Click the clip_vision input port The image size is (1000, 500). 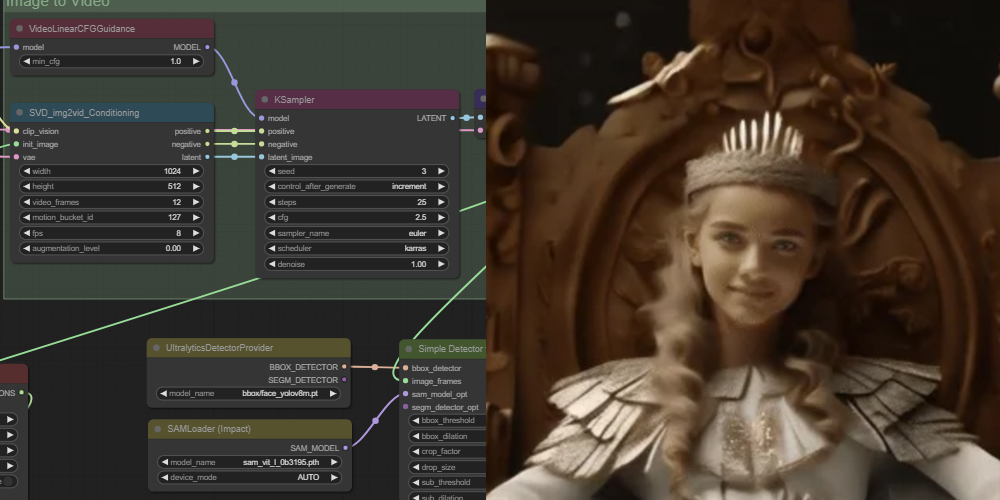tap(17, 131)
